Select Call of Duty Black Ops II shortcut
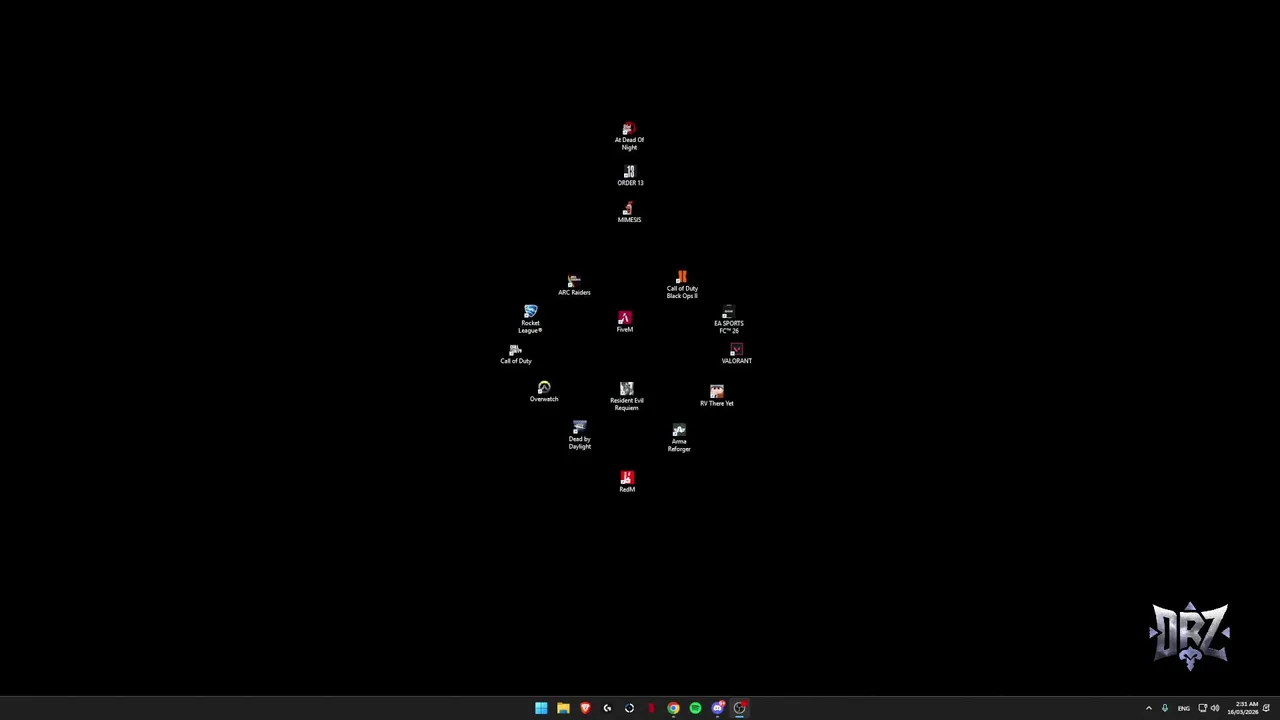The width and height of the screenshot is (1280, 720). [x=682, y=284]
